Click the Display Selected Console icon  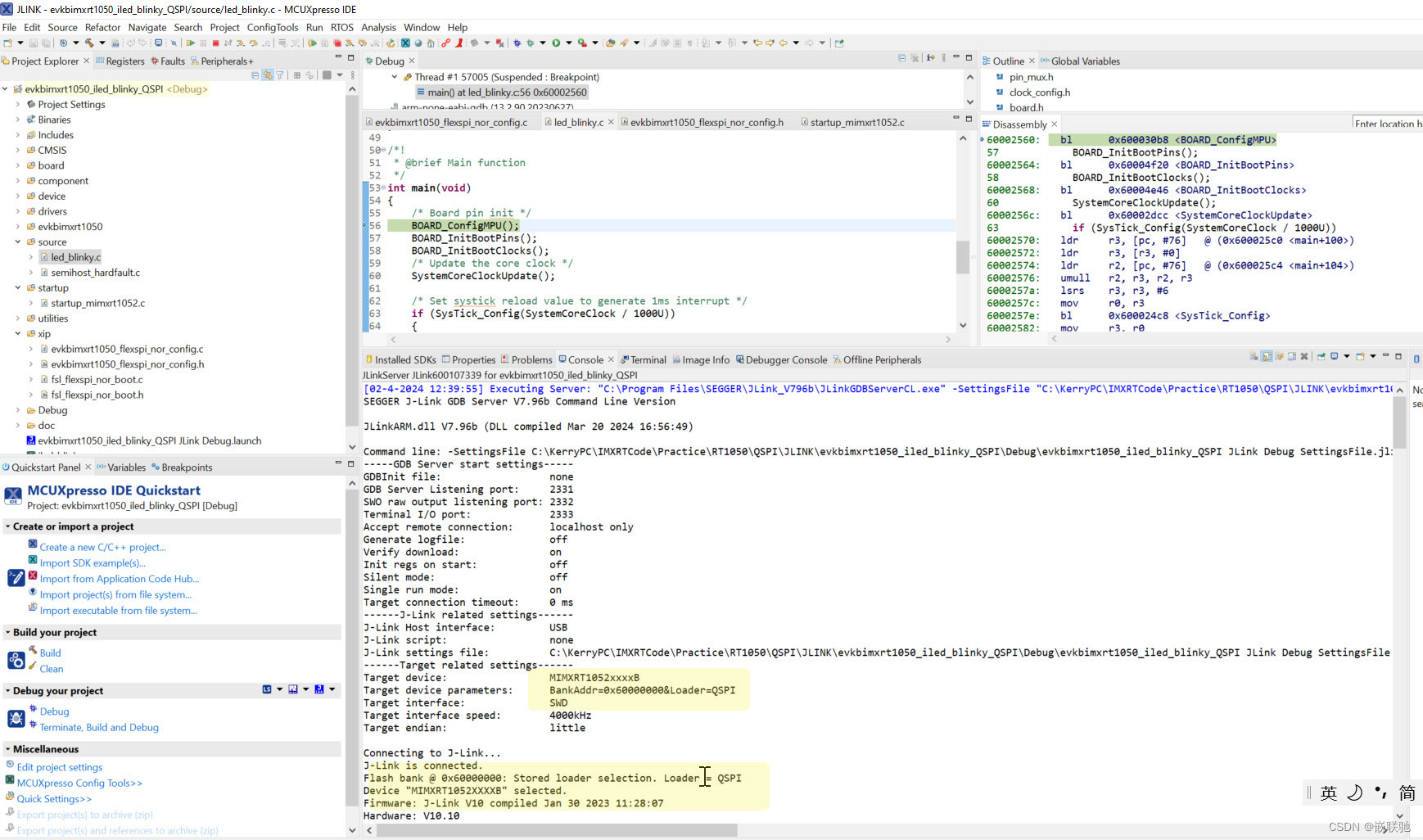click(x=1334, y=356)
